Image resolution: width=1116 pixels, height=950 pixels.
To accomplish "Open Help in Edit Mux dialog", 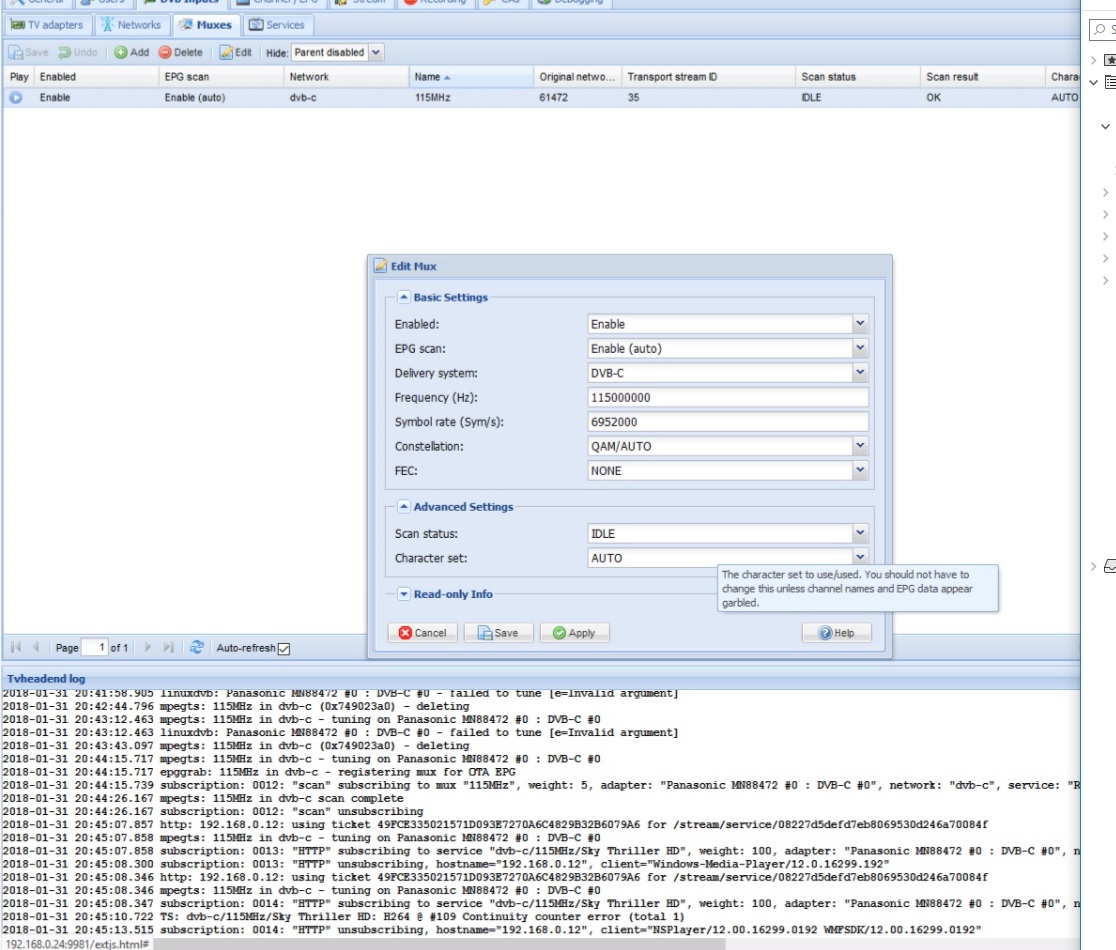I will (x=836, y=633).
